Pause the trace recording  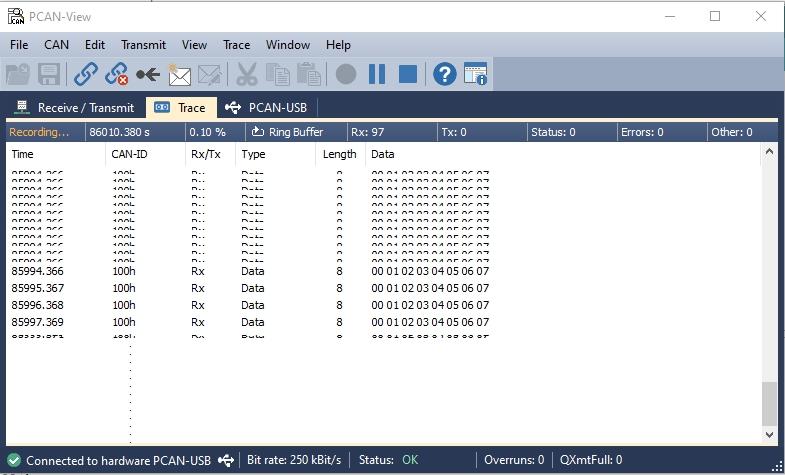[377, 75]
